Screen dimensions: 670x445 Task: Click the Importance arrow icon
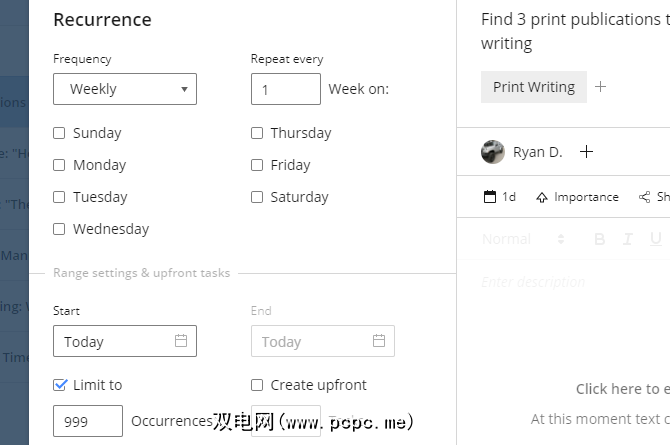pos(542,197)
